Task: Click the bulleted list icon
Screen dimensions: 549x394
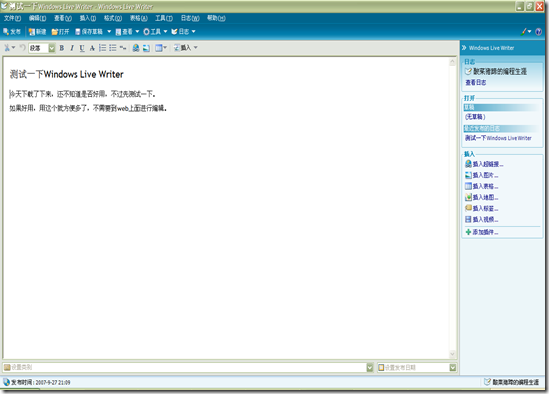Action: 112,48
